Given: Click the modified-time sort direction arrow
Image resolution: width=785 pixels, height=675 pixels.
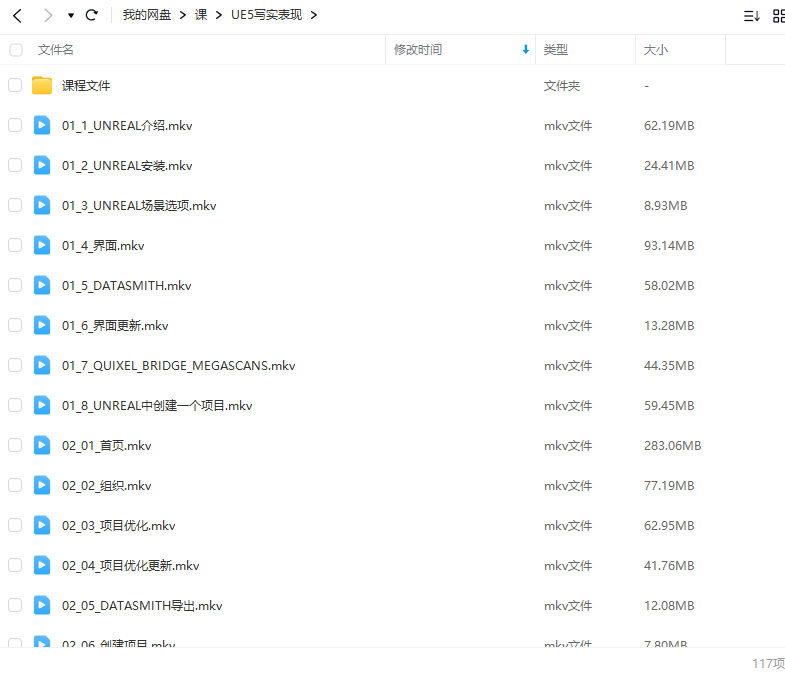Looking at the screenshot, I should click(526, 49).
